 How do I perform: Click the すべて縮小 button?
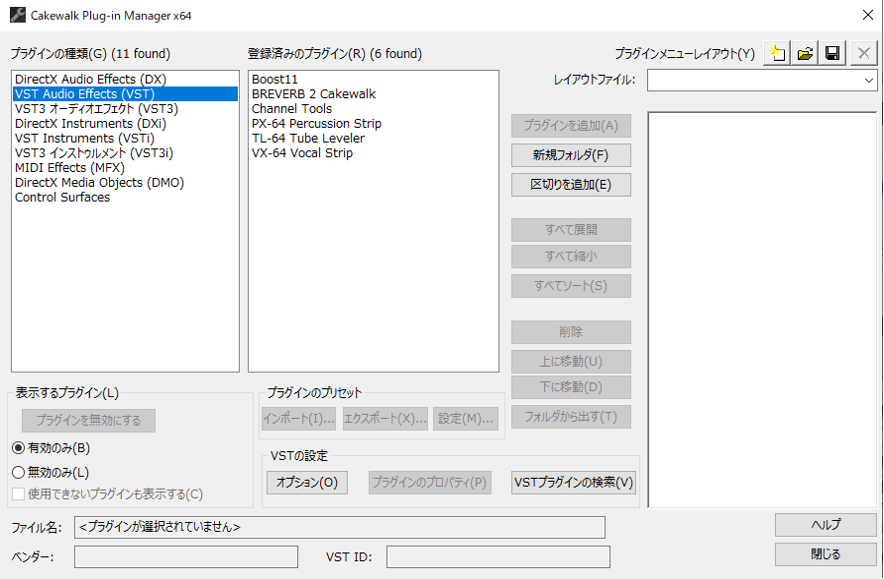coord(571,257)
